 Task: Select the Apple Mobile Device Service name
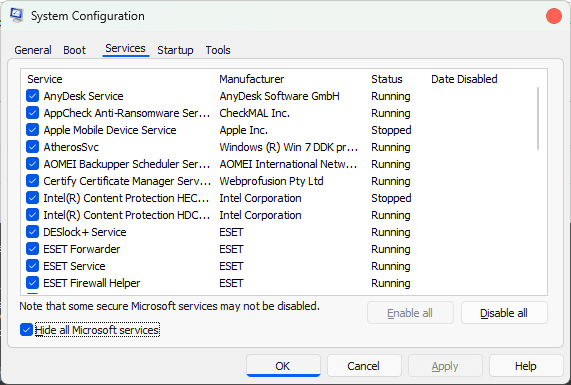pos(110,130)
